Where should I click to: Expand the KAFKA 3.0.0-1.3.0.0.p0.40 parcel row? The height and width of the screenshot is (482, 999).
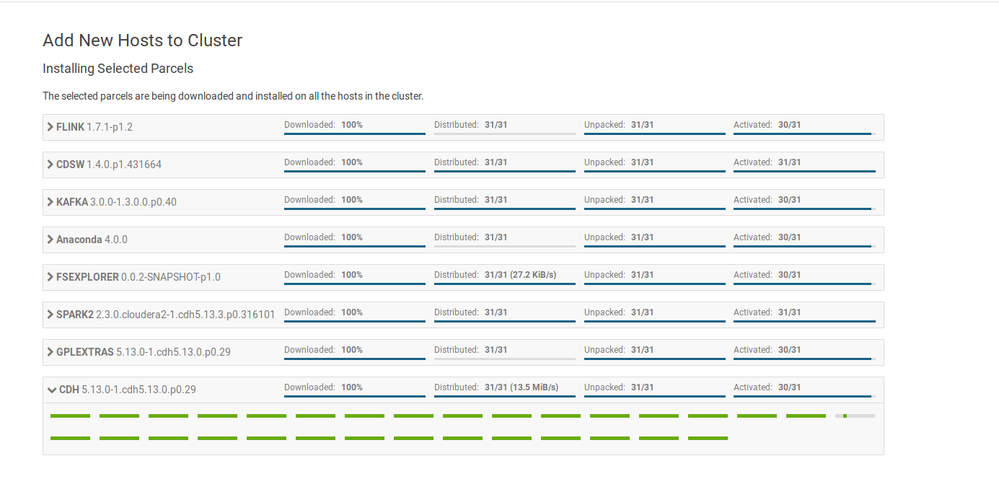click(x=50, y=202)
